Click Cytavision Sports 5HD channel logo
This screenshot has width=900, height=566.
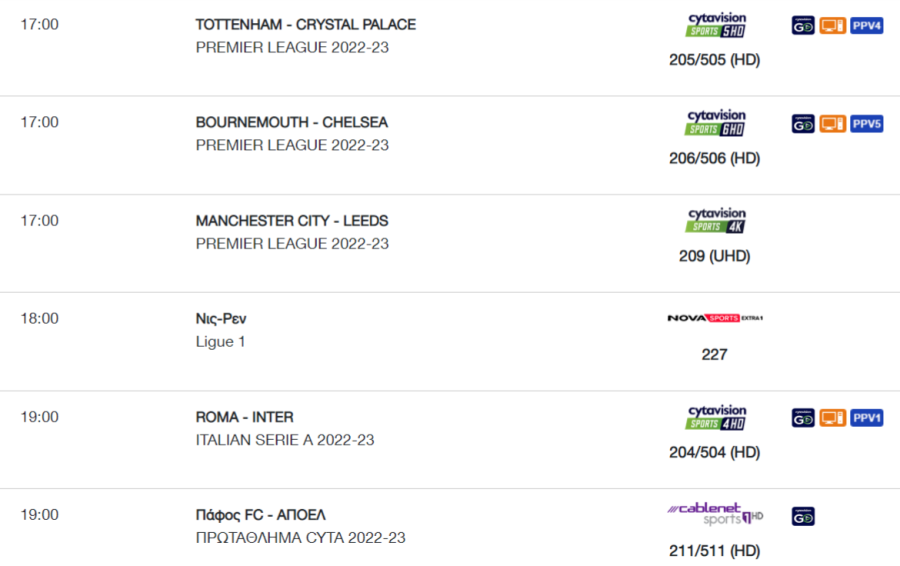(716, 25)
